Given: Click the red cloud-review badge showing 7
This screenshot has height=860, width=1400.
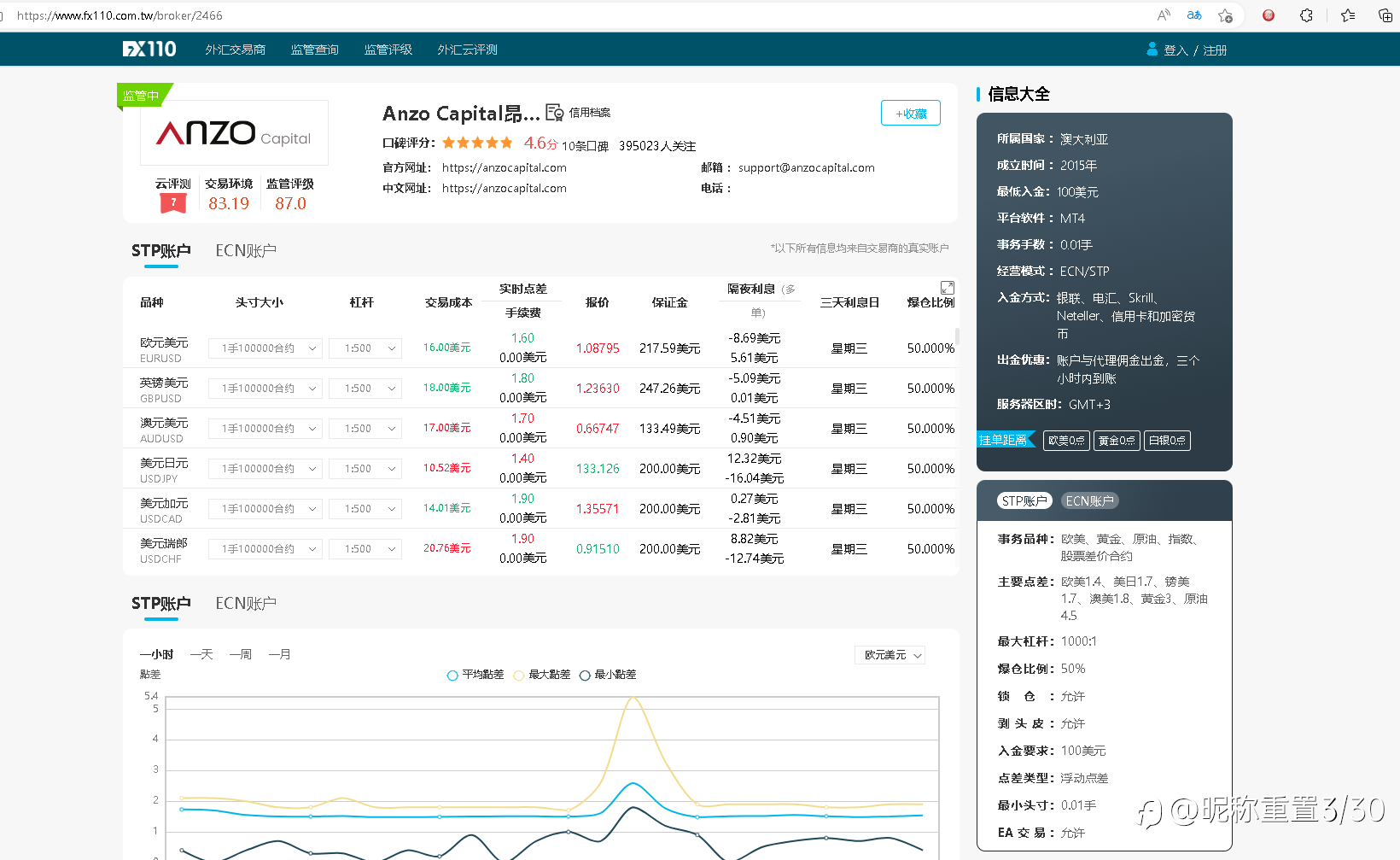Looking at the screenshot, I should [x=173, y=203].
